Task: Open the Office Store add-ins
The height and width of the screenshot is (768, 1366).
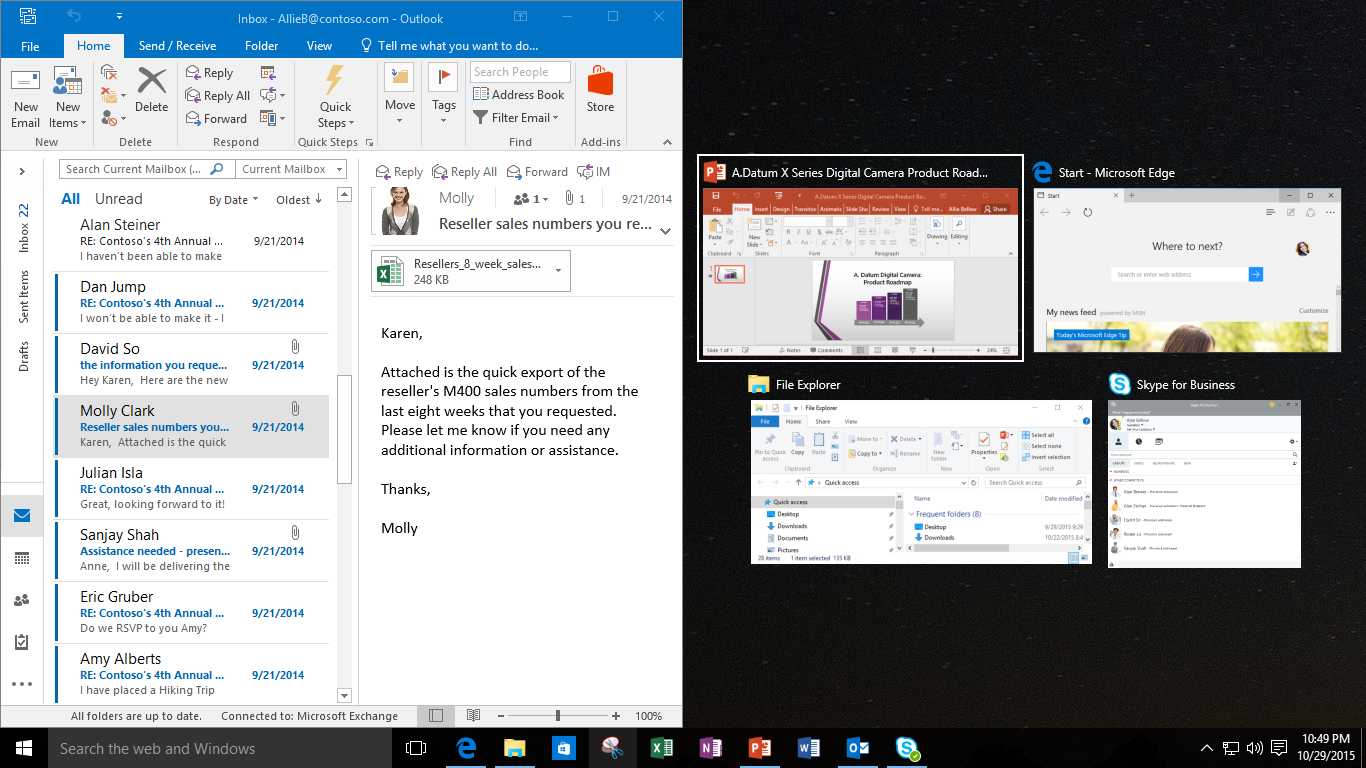Action: click(x=600, y=90)
